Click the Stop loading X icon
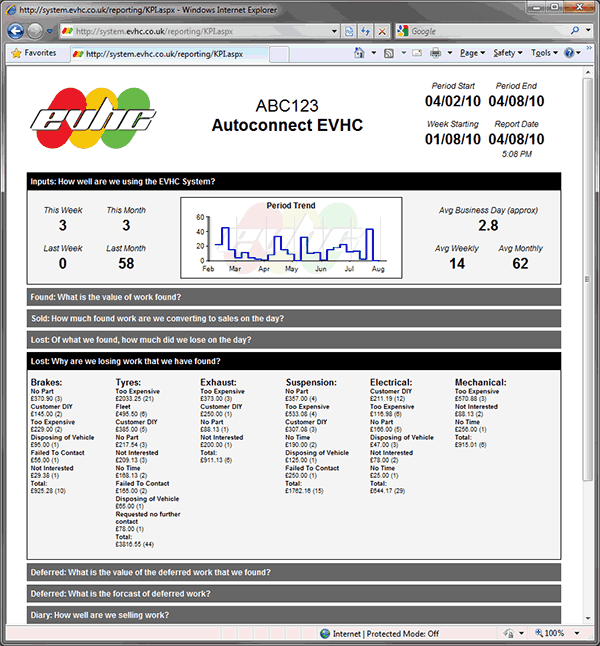600x646 pixels. 381,31
